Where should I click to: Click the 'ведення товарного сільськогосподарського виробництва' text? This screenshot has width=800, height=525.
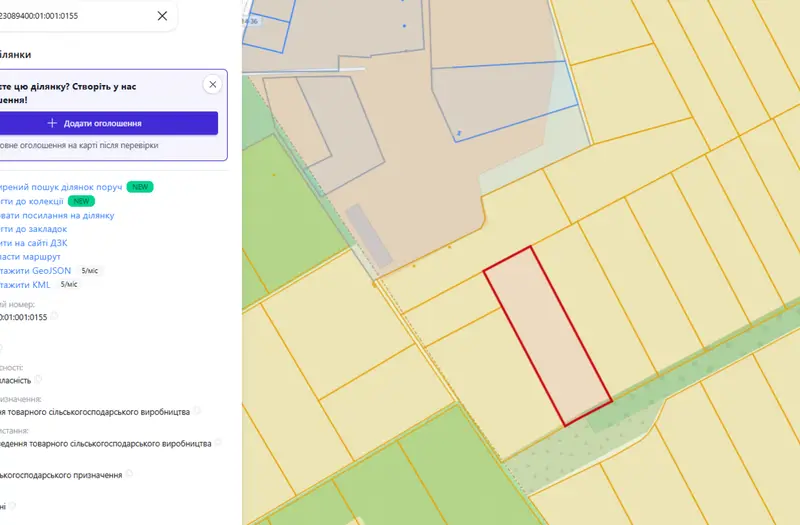pyautogui.click(x=106, y=444)
